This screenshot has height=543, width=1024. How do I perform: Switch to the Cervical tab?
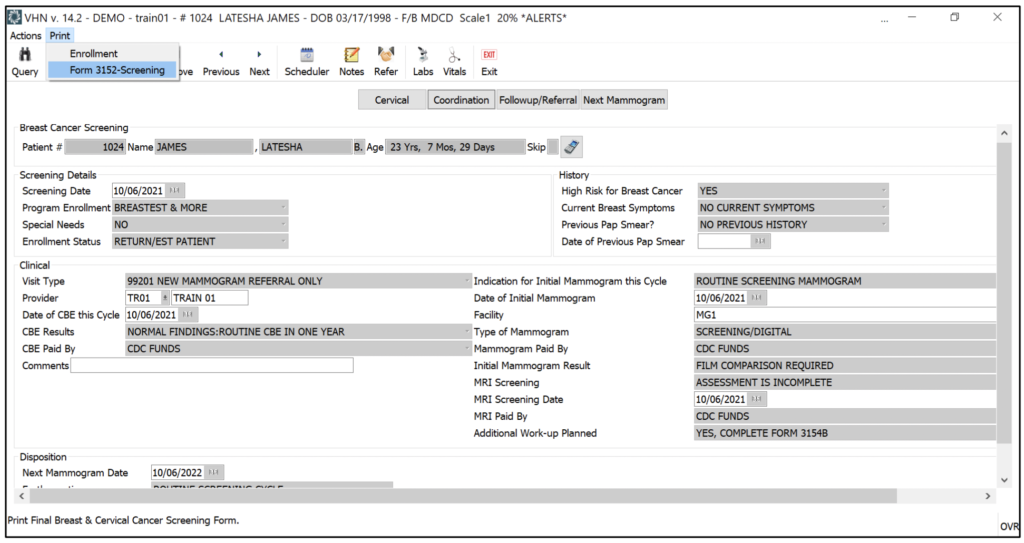392,100
